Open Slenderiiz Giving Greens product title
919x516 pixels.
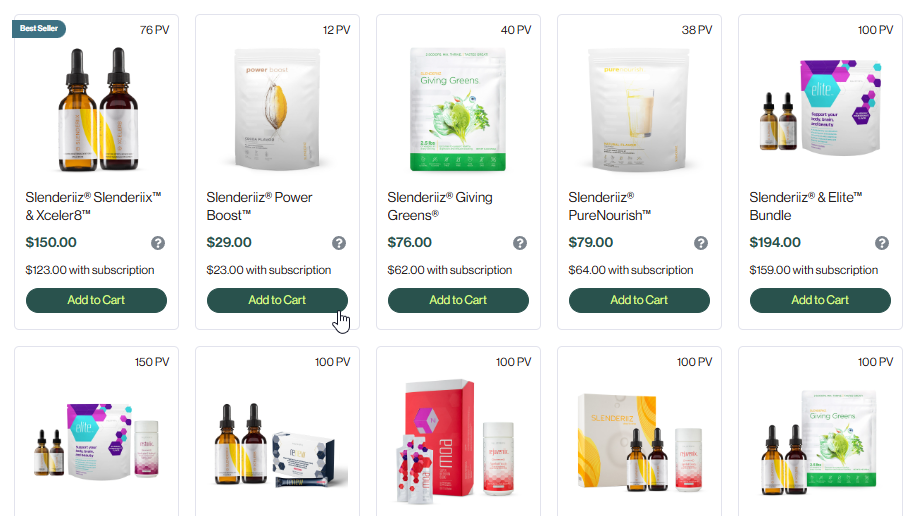click(440, 206)
